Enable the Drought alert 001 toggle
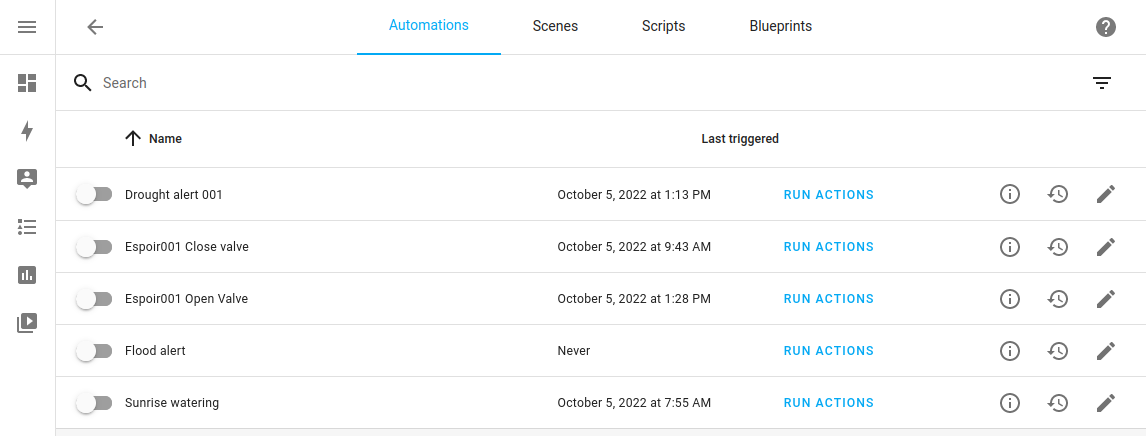 [x=95, y=195]
